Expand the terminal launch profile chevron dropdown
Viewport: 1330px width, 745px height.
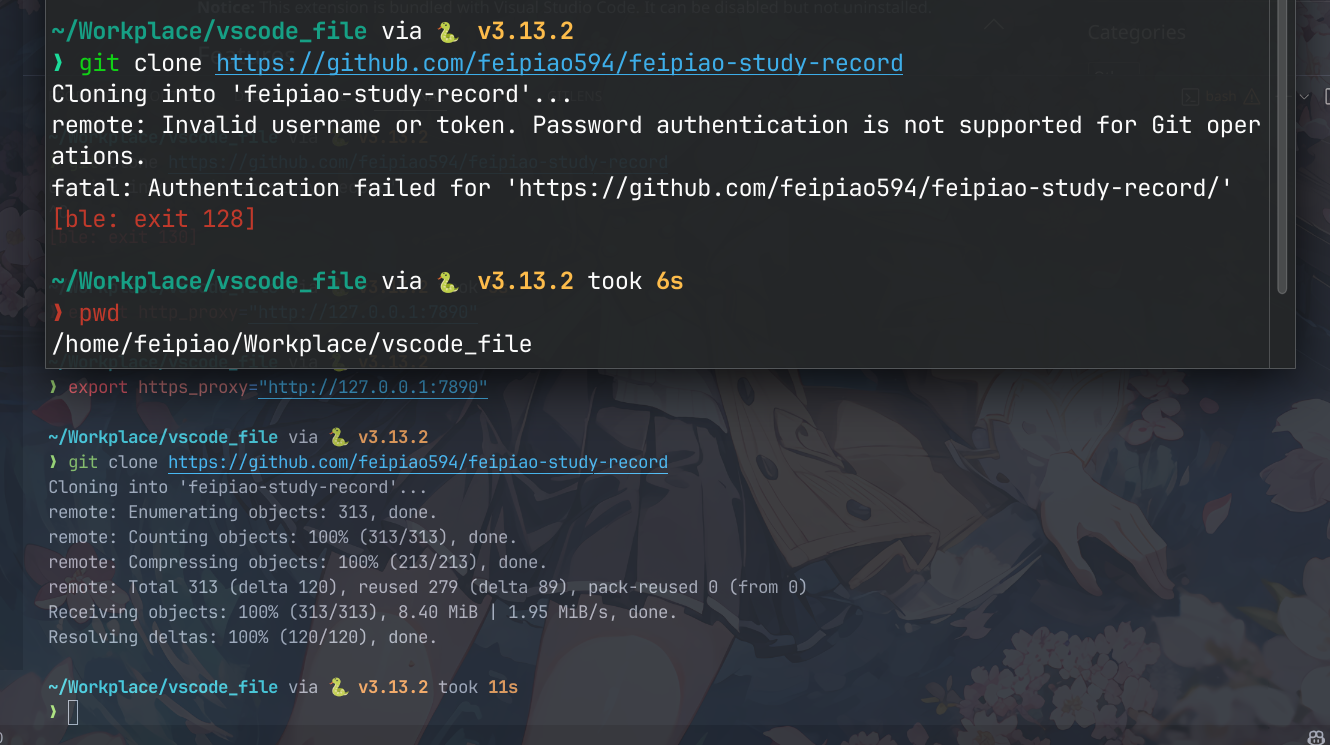[1304, 97]
